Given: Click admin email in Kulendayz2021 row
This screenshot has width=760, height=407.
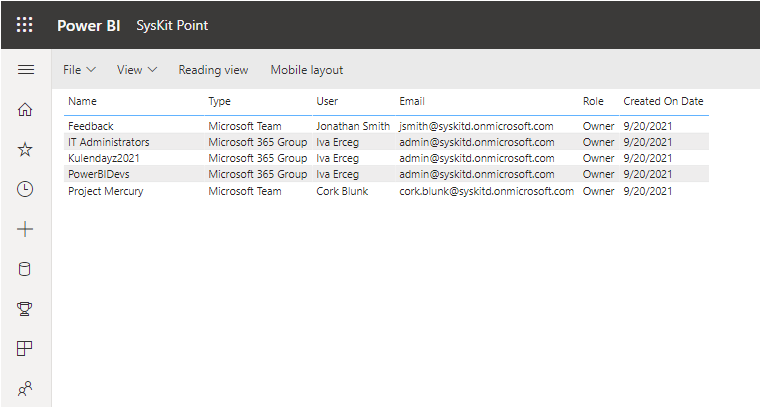Looking at the screenshot, I should [x=477, y=158].
